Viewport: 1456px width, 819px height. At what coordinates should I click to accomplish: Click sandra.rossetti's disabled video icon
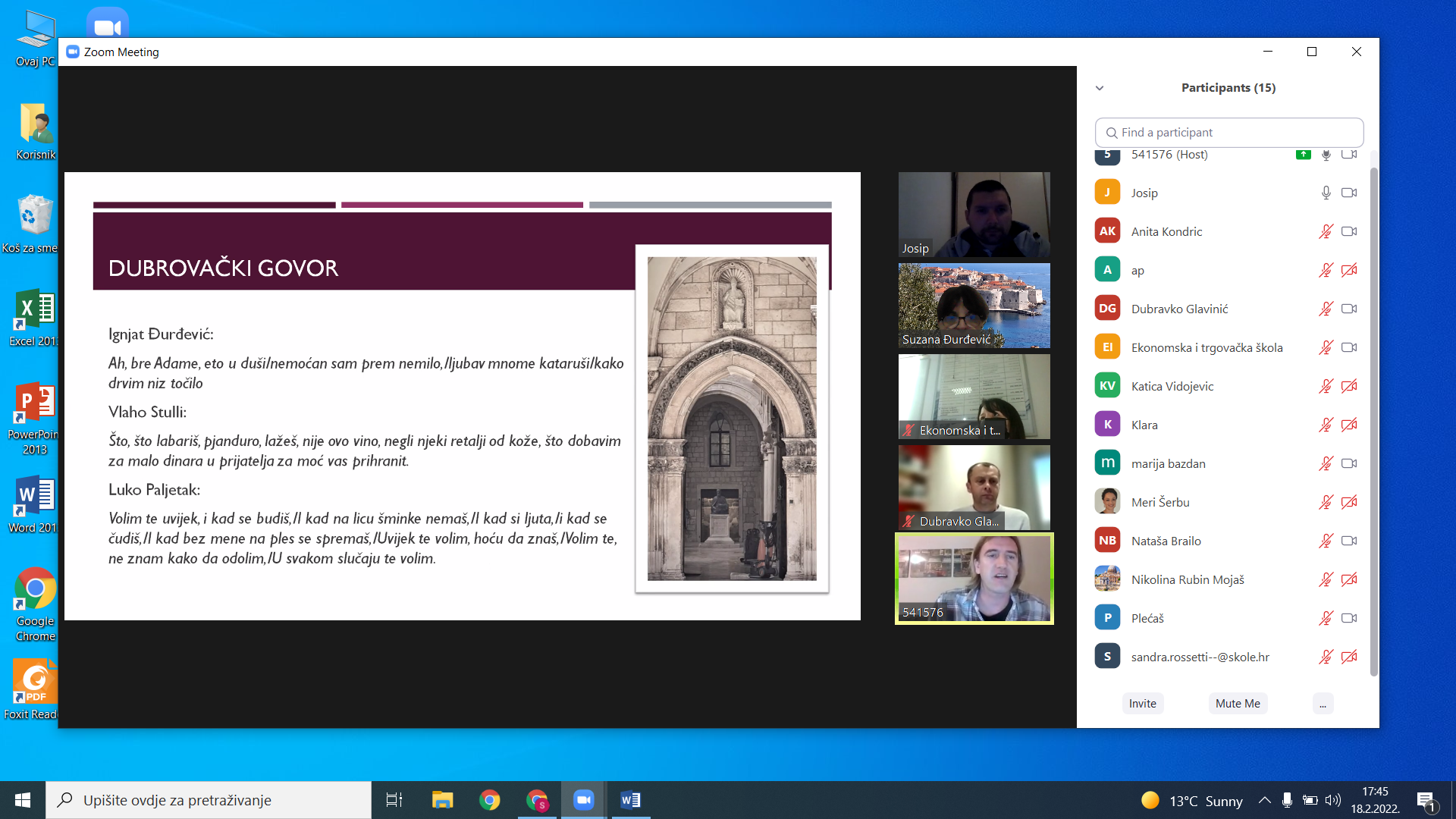1349,657
